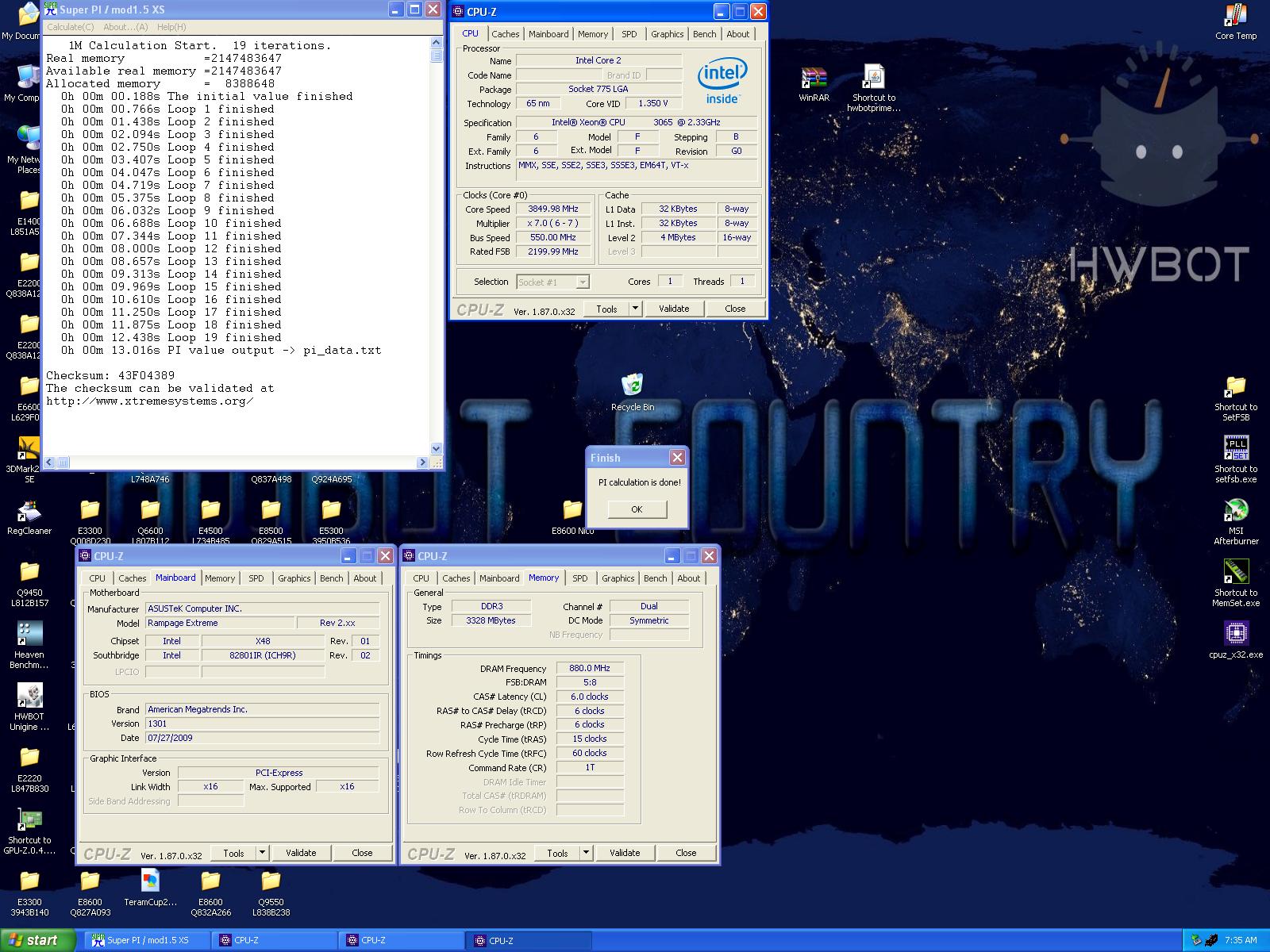1270x952 pixels.
Task: Close the Finish dialog with X
Action: point(677,457)
